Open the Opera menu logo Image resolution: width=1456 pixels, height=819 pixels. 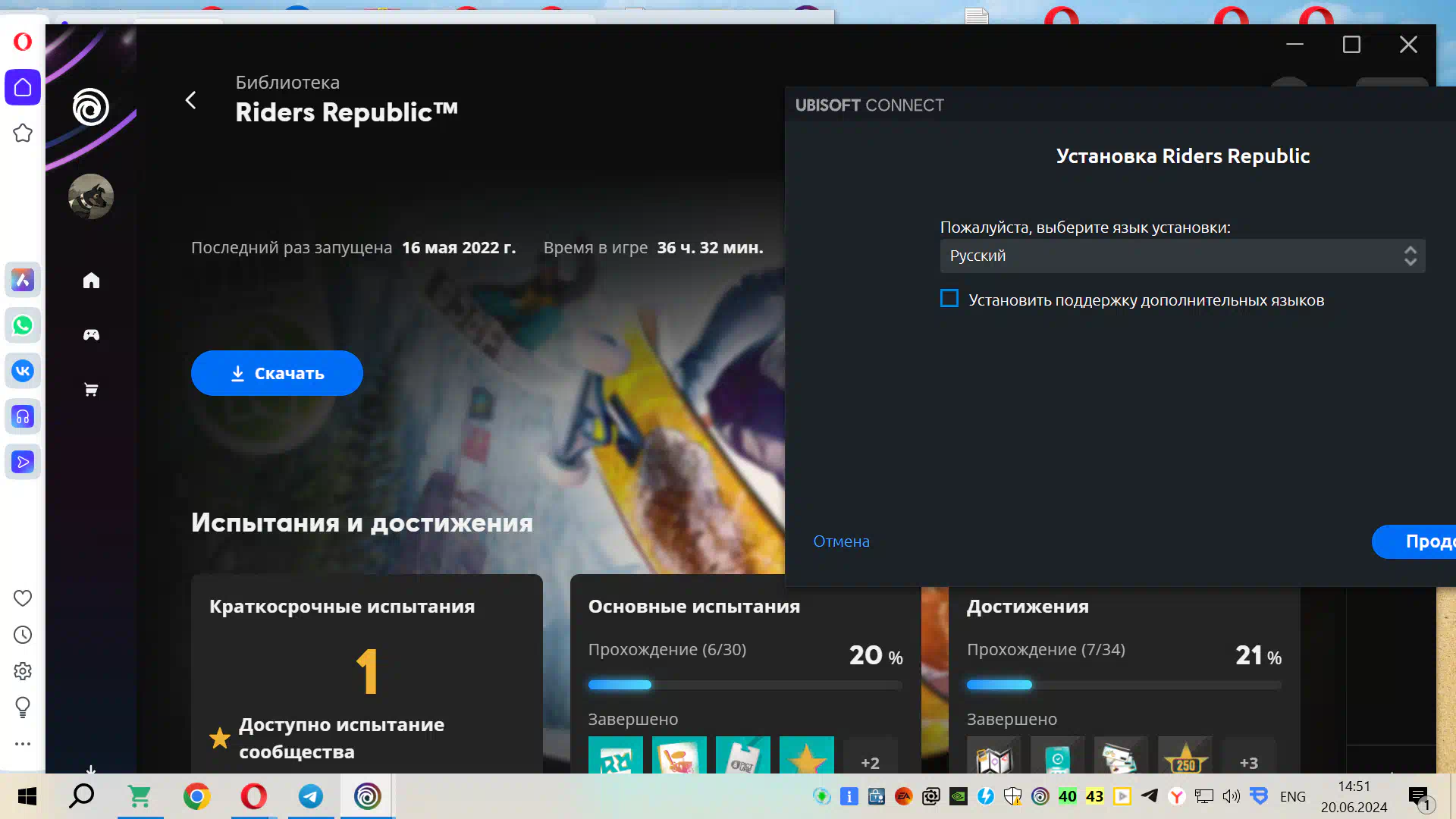pos(23,42)
